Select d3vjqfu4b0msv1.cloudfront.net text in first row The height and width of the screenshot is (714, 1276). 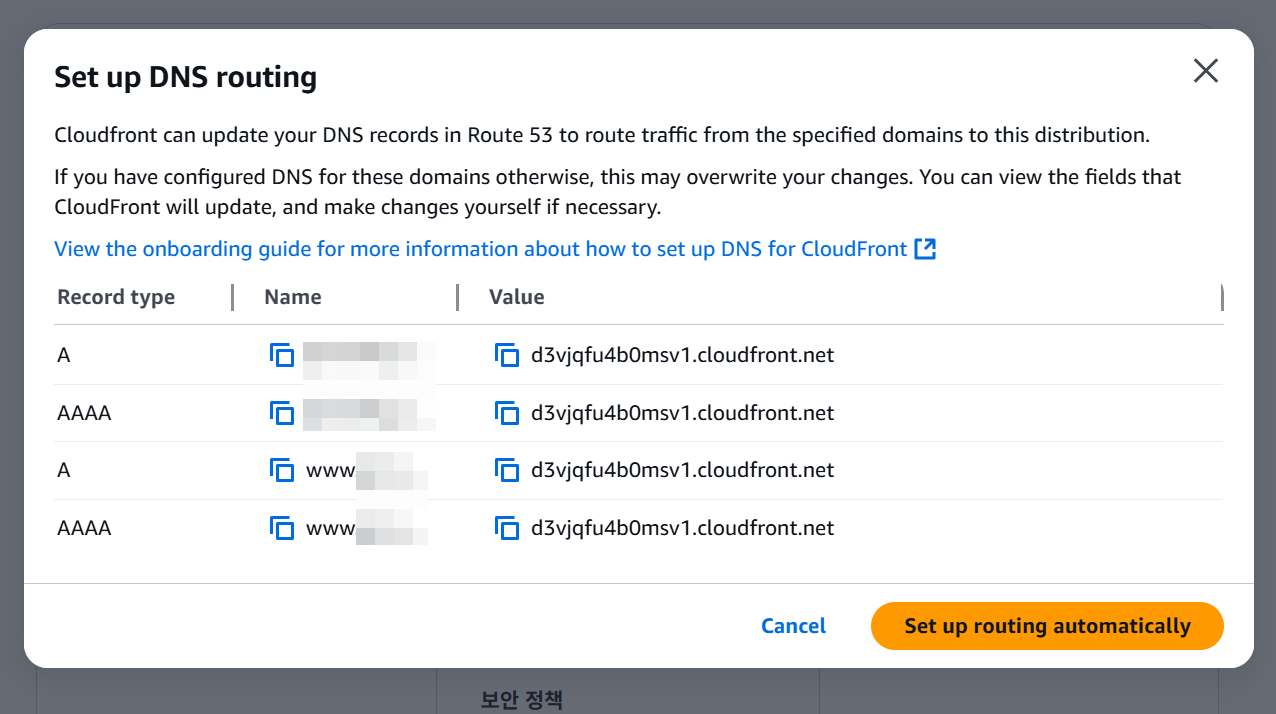click(682, 355)
